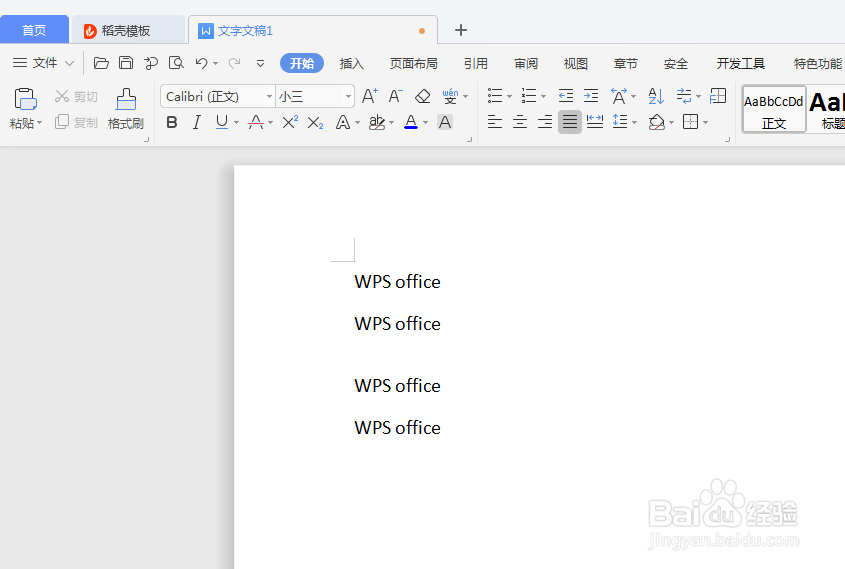Increase font size with A+ icon
This screenshot has height=569, width=845.
369,96
